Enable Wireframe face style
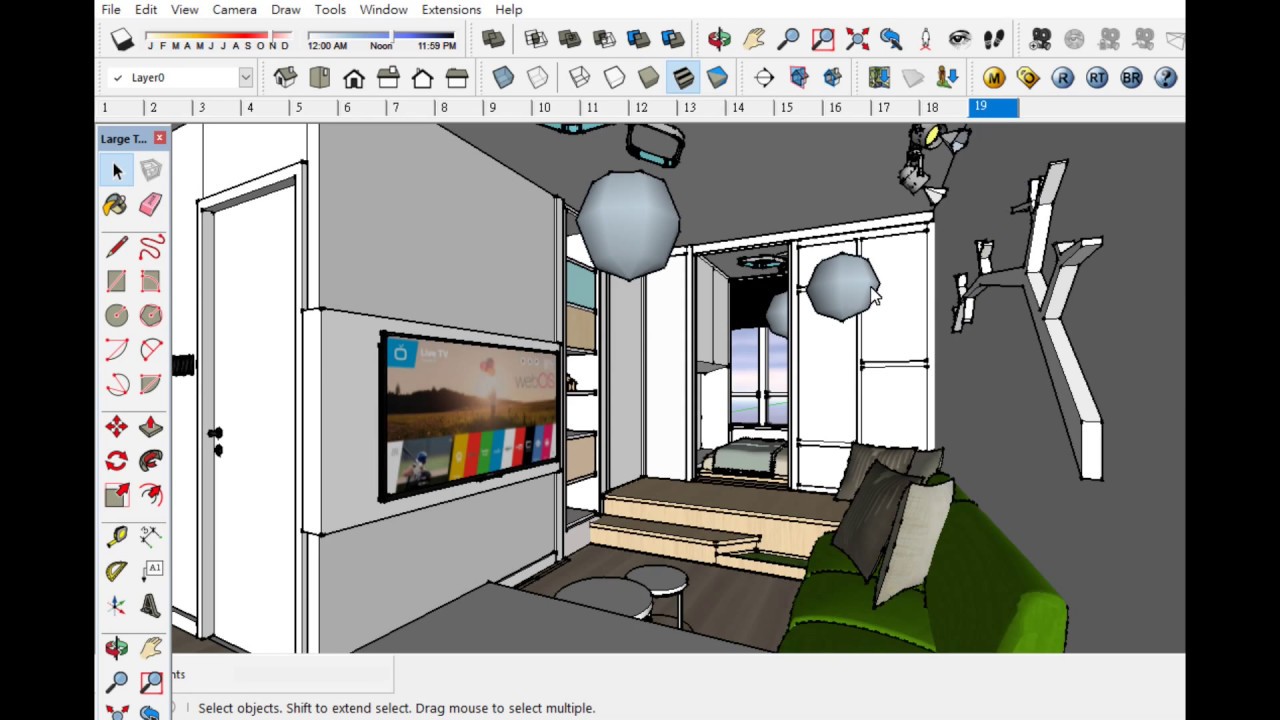The width and height of the screenshot is (1280, 720). [x=579, y=77]
